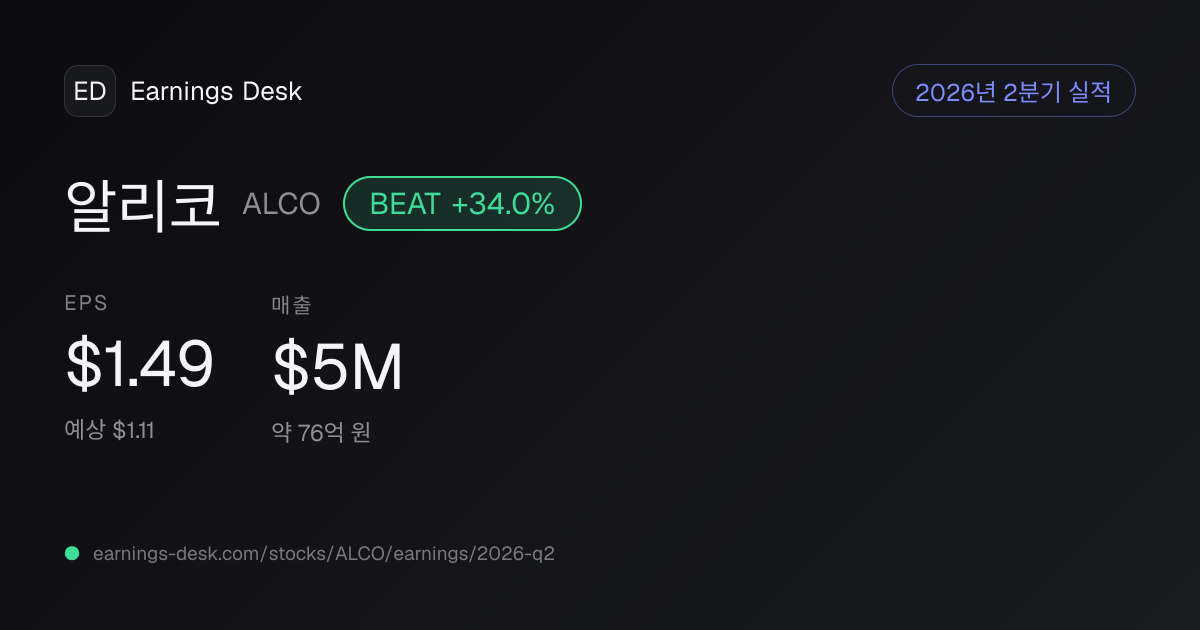Viewport: 1200px width, 630px height.
Task: Click the letter M in $5M
Action: [x=377, y=367]
